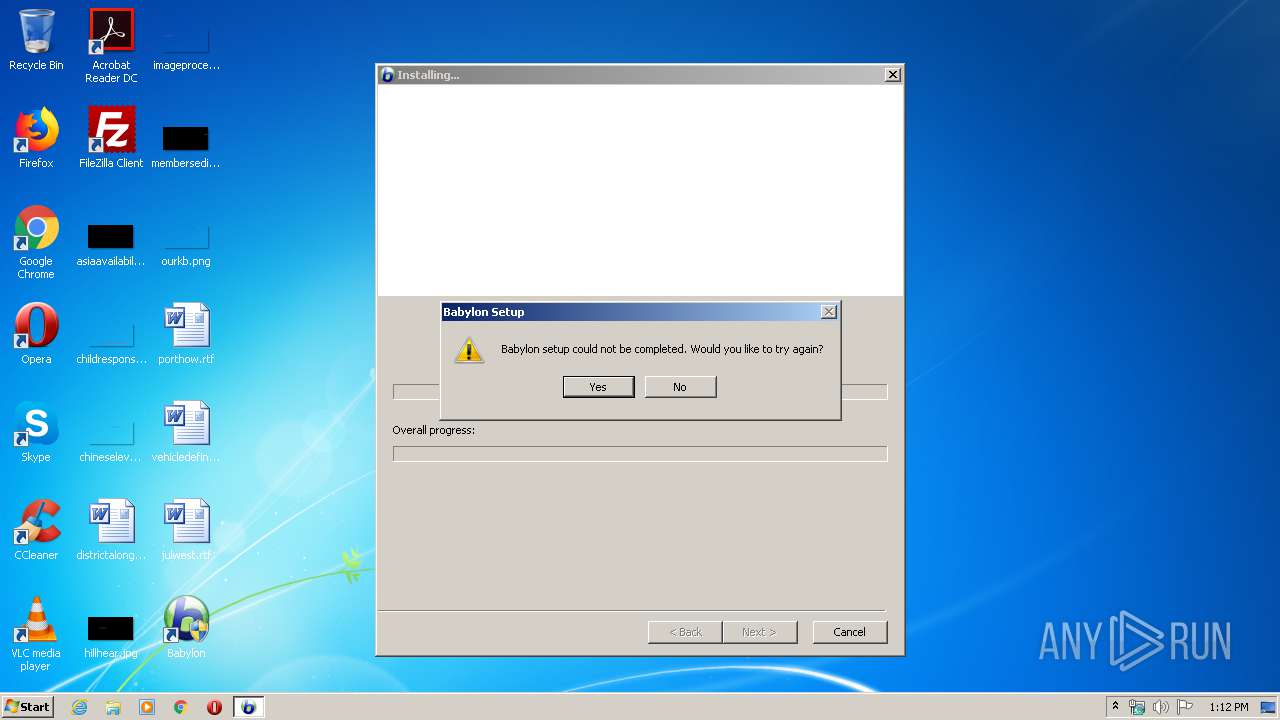Select Firefox desktop shortcut
This screenshot has height=720, width=1280.
tap(36, 138)
